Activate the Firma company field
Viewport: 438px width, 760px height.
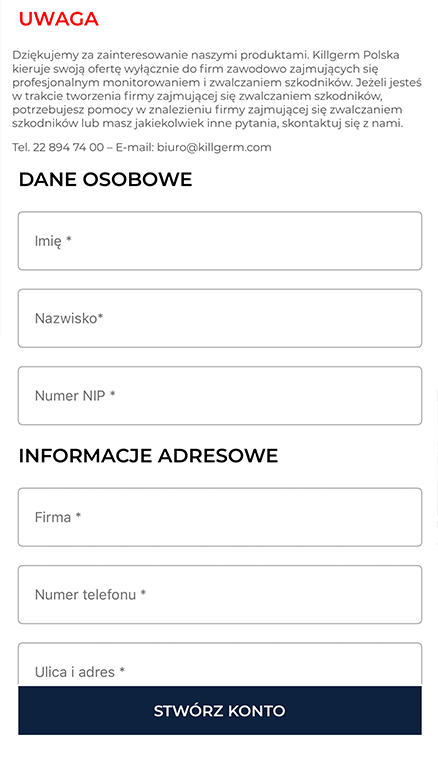click(219, 517)
